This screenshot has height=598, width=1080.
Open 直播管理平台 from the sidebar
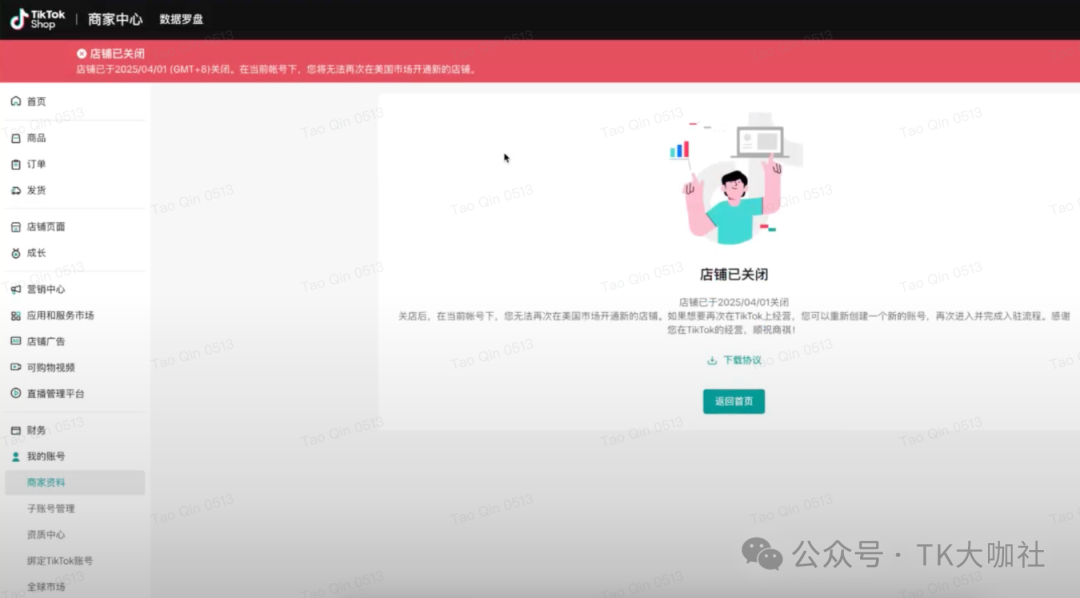[x=55, y=393]
